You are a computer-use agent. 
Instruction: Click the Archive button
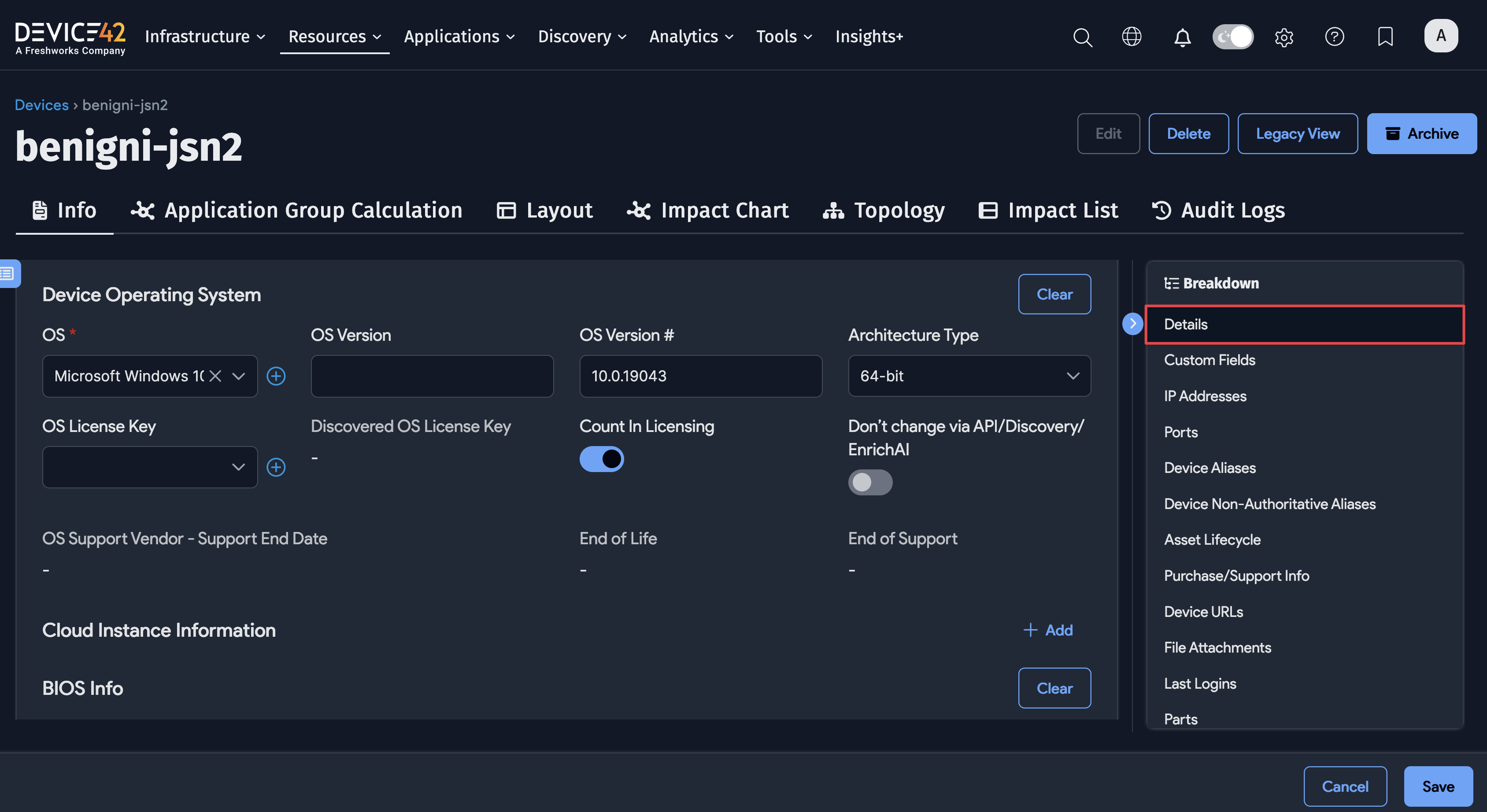click(1421, 134)
